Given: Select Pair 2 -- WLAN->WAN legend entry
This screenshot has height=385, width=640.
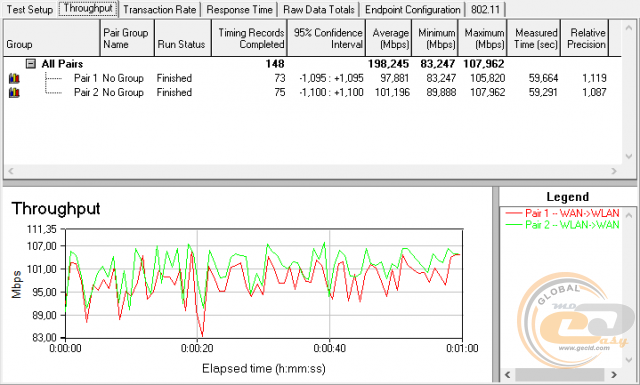Looking at the screenshot, I should point(562,225).
